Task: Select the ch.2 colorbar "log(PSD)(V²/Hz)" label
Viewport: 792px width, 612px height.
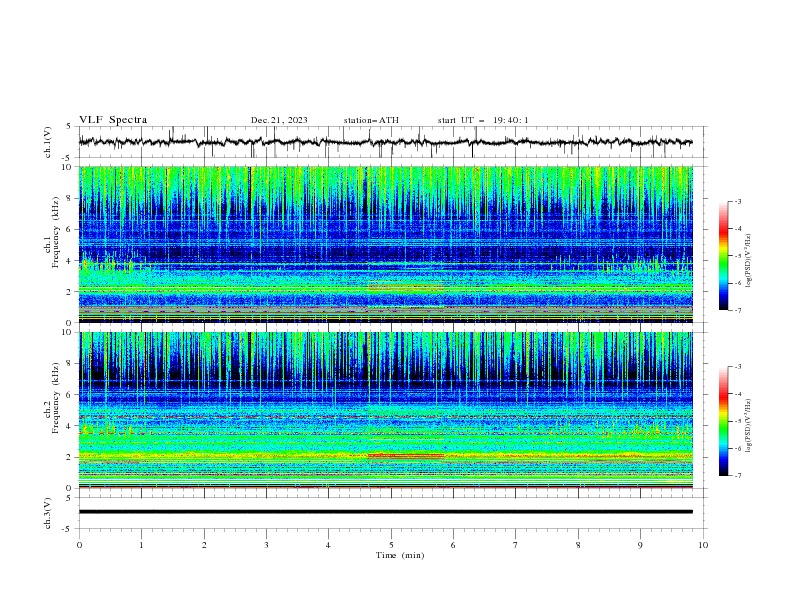Action: tap(749, 425)
